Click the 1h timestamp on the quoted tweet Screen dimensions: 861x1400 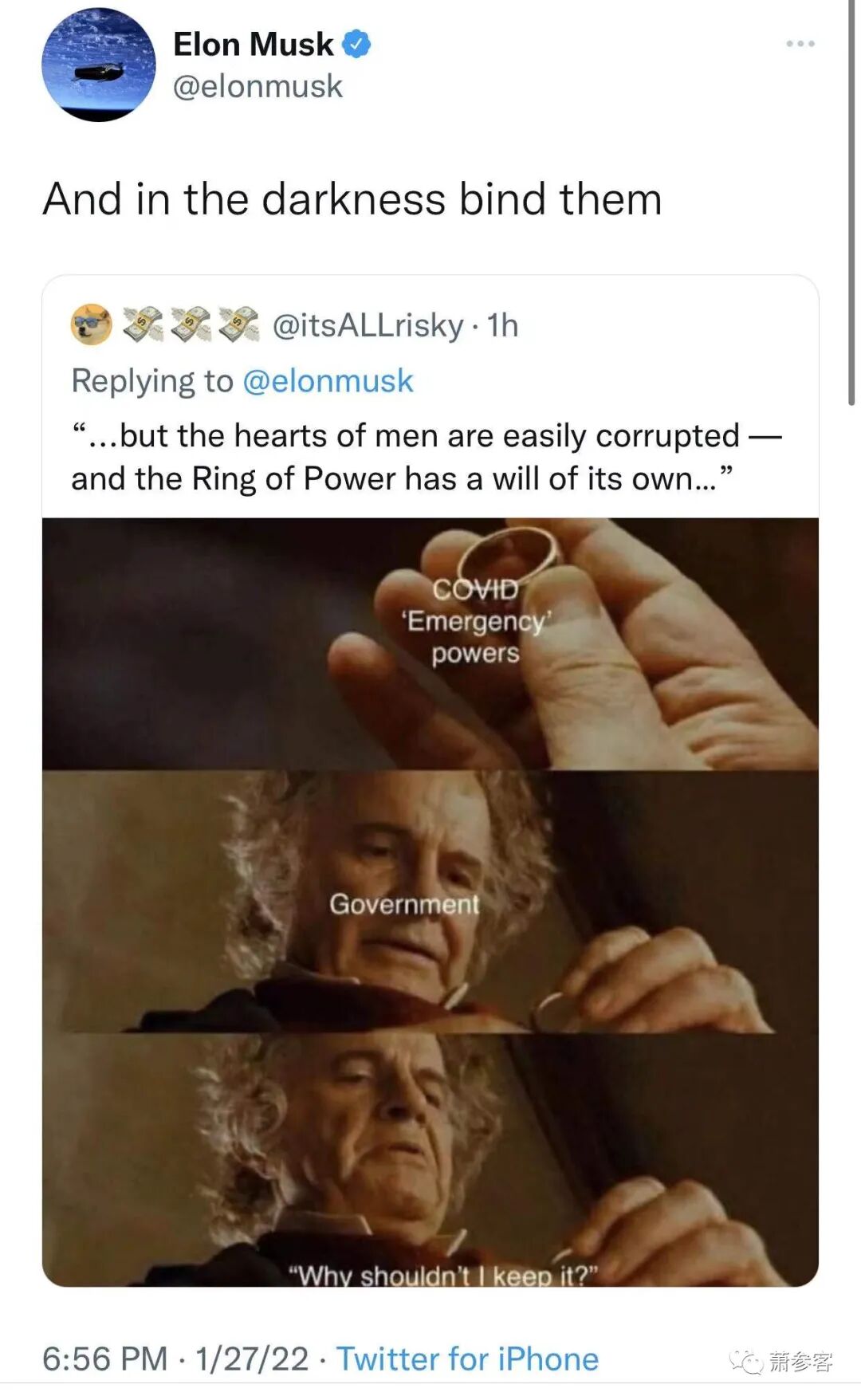click(x=502, y=325)
